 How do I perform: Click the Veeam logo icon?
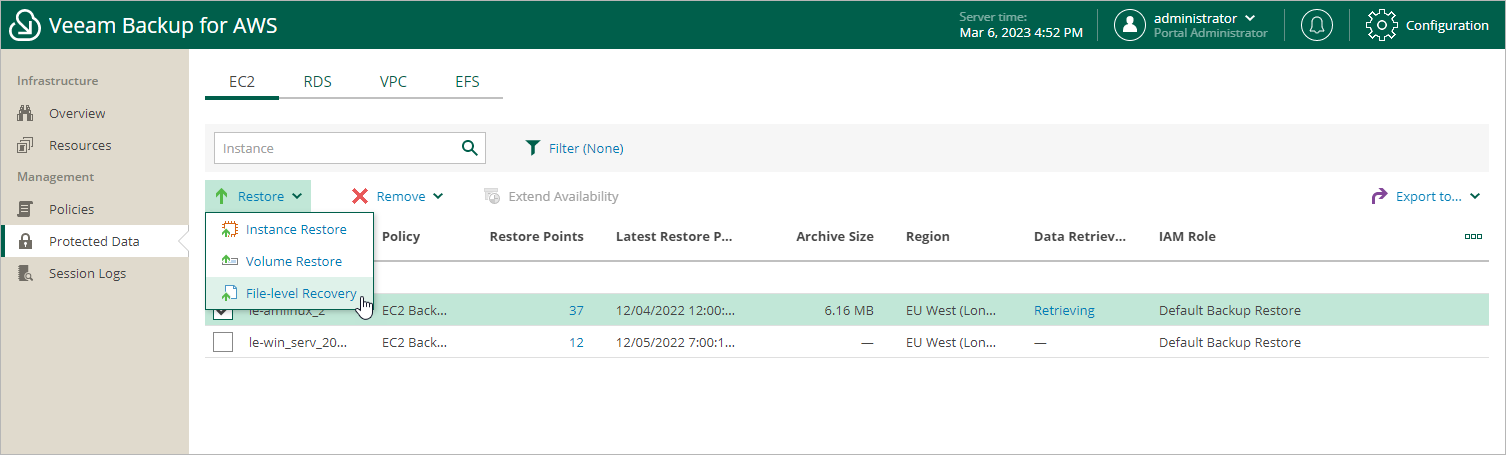point(24,25)
